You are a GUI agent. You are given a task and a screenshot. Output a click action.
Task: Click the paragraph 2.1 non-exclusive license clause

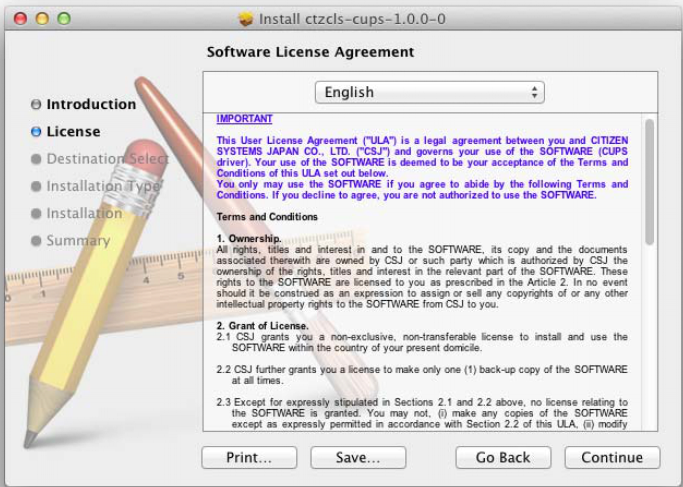[422, 342]
